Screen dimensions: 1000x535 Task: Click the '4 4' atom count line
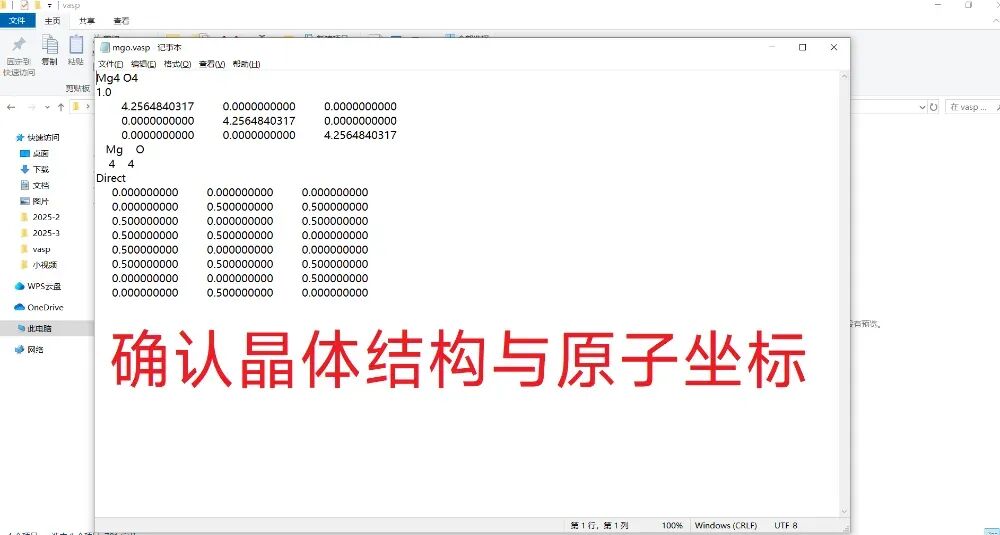pyautogui.click(x=121, y=164)
